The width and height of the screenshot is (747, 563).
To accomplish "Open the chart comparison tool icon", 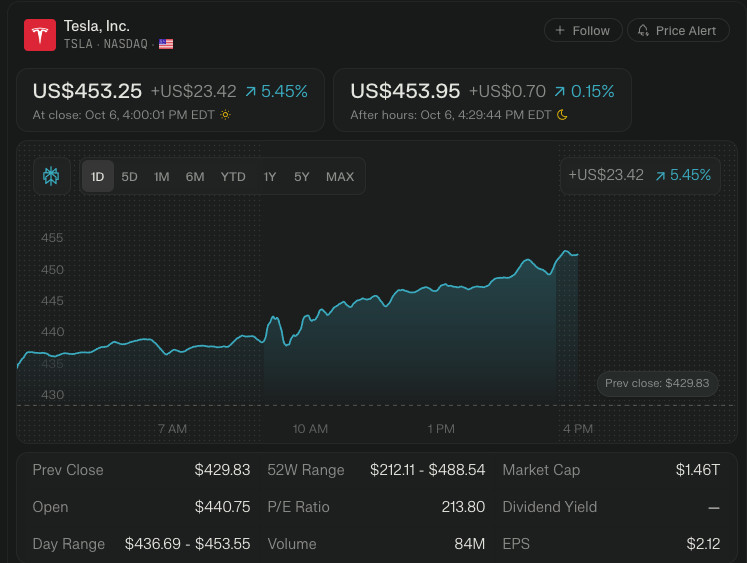I will pyautogui.click(x=51, y=177).
